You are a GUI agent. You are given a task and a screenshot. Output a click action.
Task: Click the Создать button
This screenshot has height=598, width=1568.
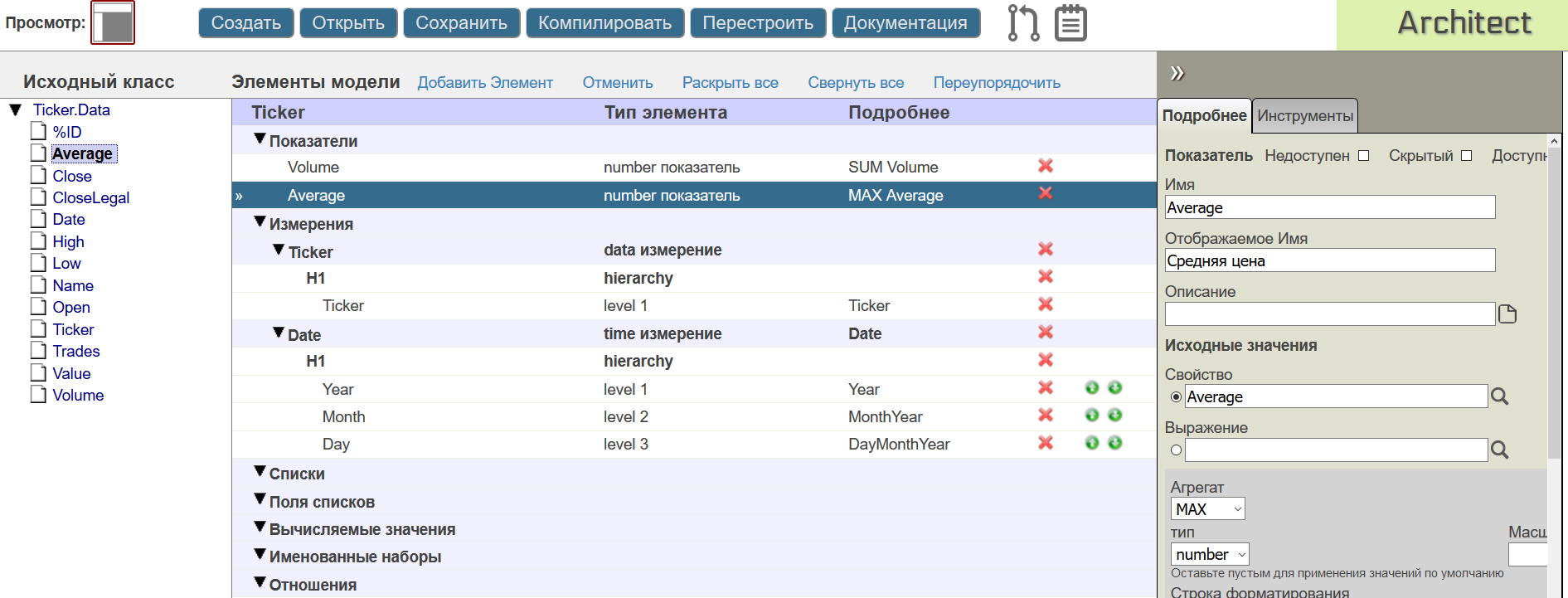point(246,23)
